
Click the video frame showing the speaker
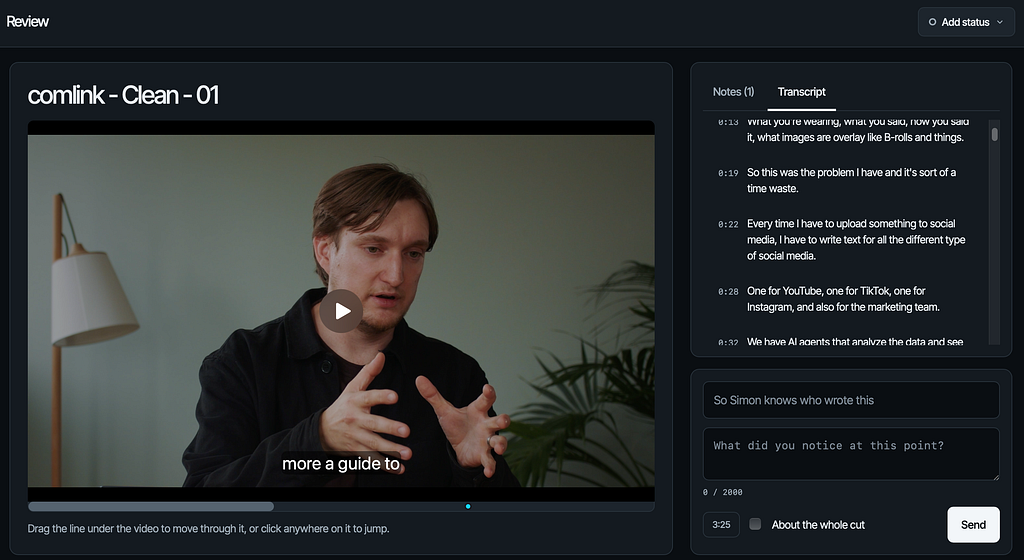click(x=341, y=311)
